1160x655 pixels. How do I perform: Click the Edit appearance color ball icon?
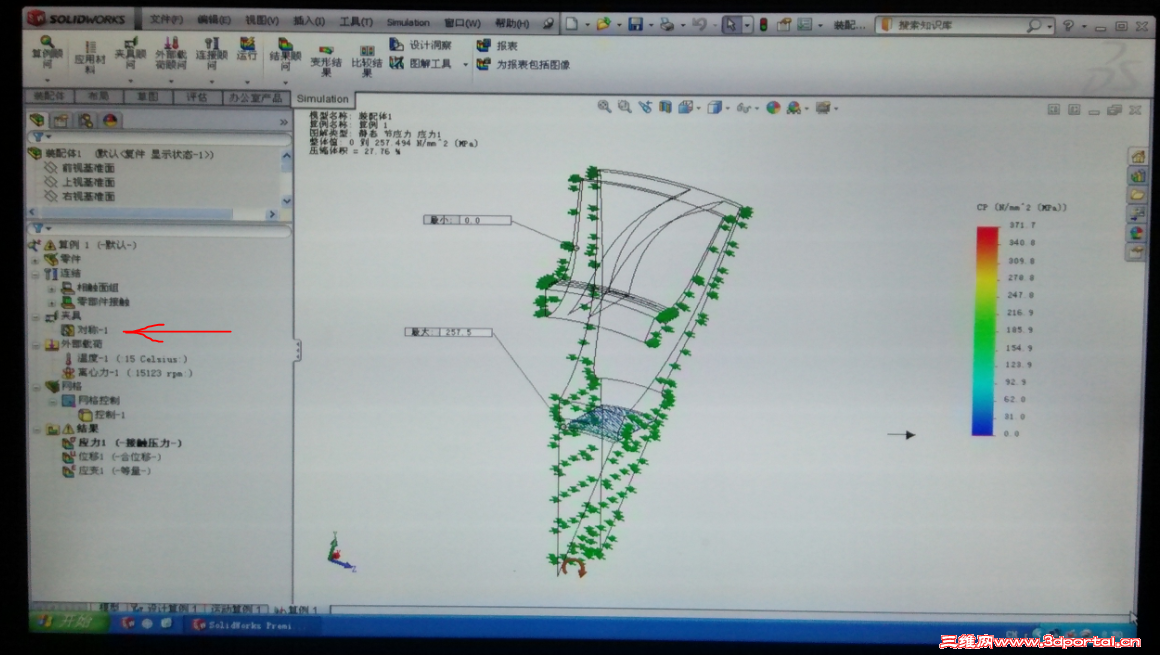(x=773, y=108)
